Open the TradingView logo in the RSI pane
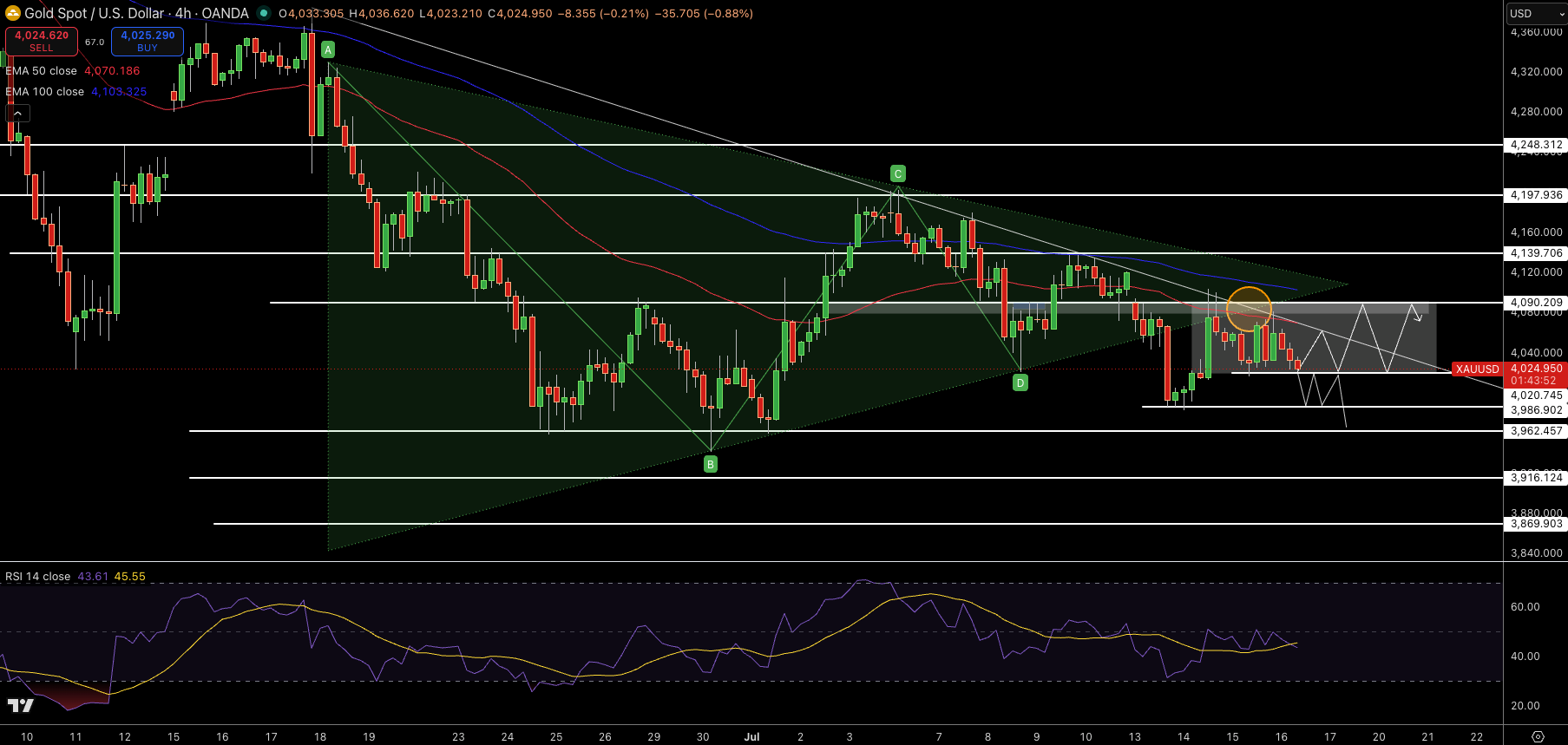Screen dimensions: 1568x745 pyautogui.click(x=21, y=706)
